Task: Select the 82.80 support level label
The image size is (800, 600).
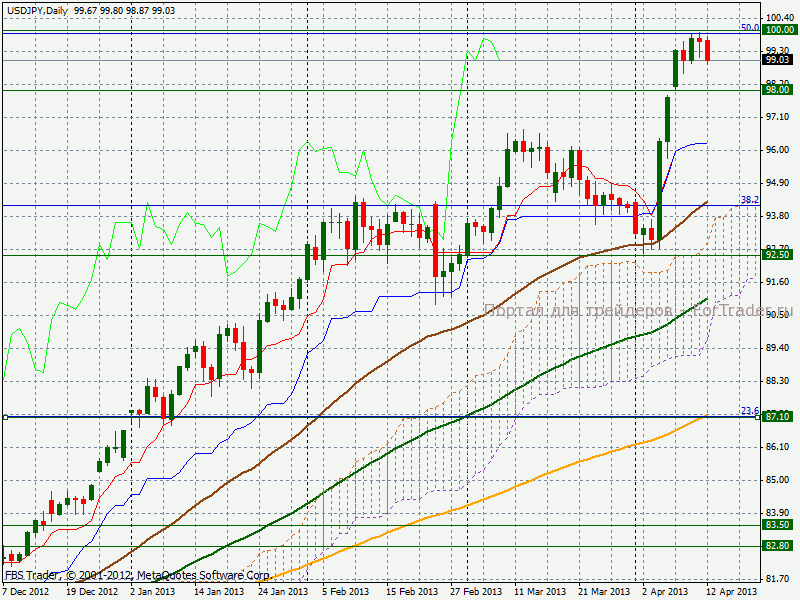Action: tap(778, 546)
